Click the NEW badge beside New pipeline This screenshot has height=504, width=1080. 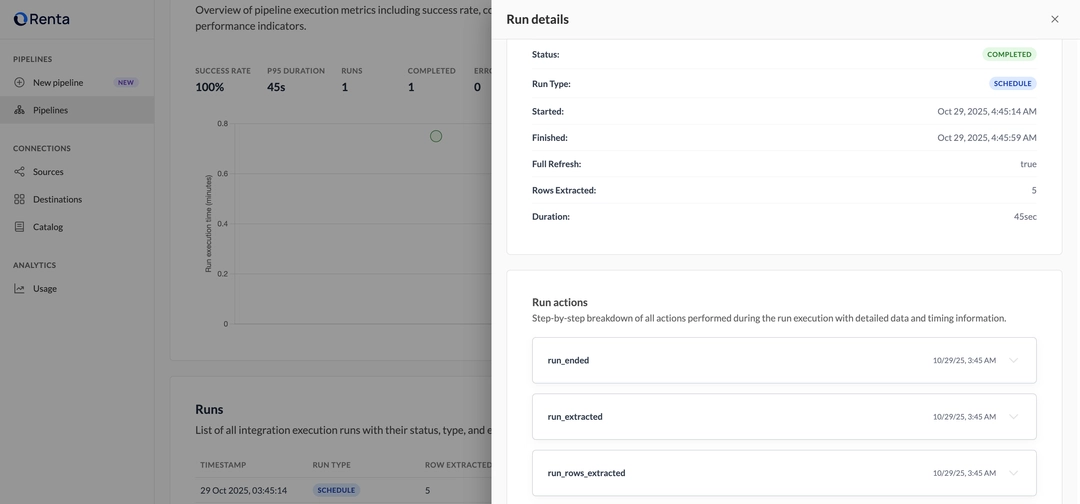click(126, 82)
